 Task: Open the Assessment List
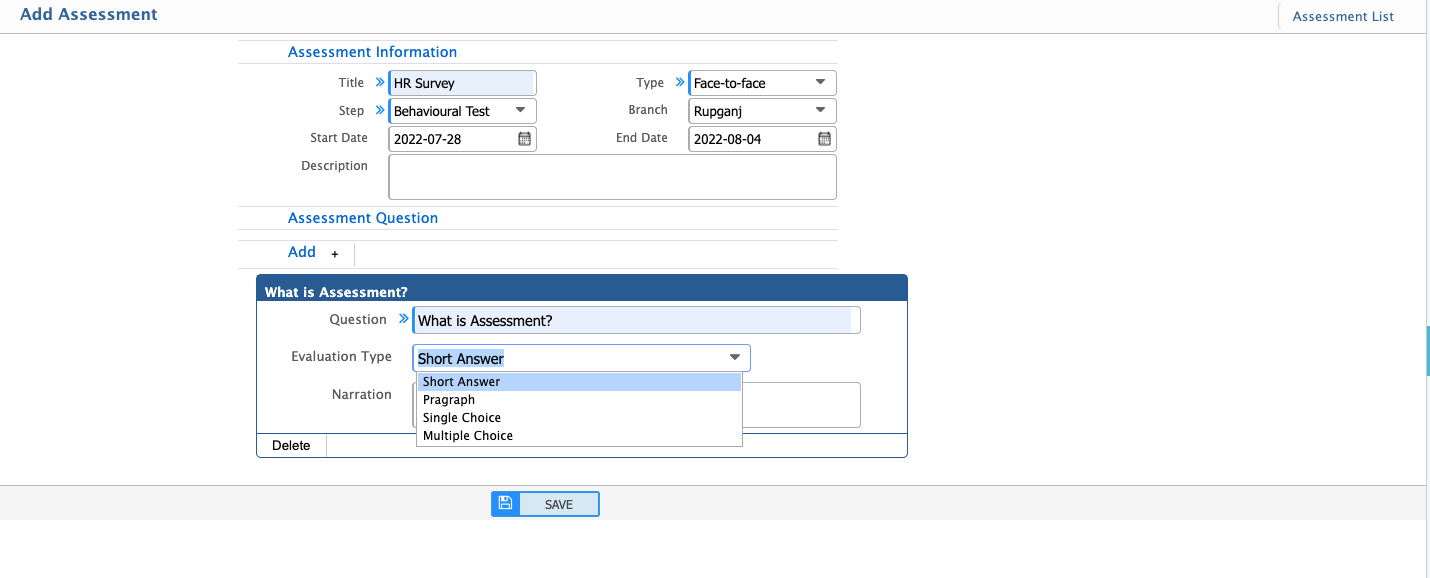click(1342, 16)
